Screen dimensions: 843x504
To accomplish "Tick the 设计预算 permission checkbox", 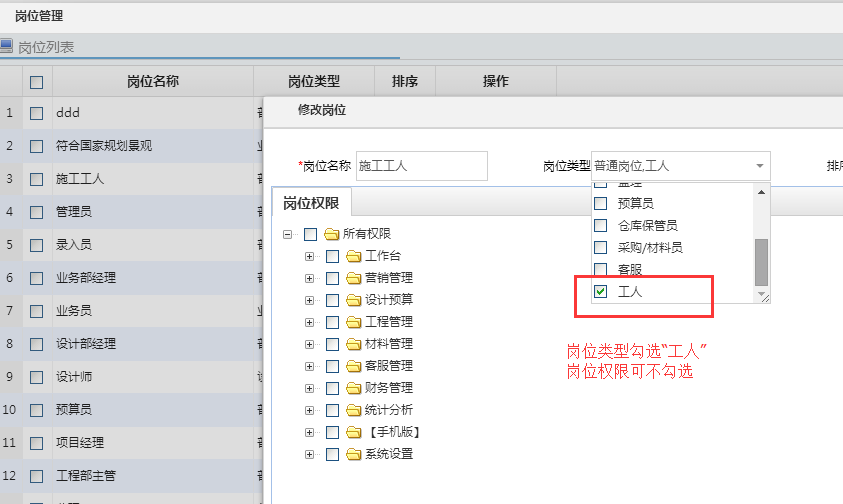I will coord(332,300).
